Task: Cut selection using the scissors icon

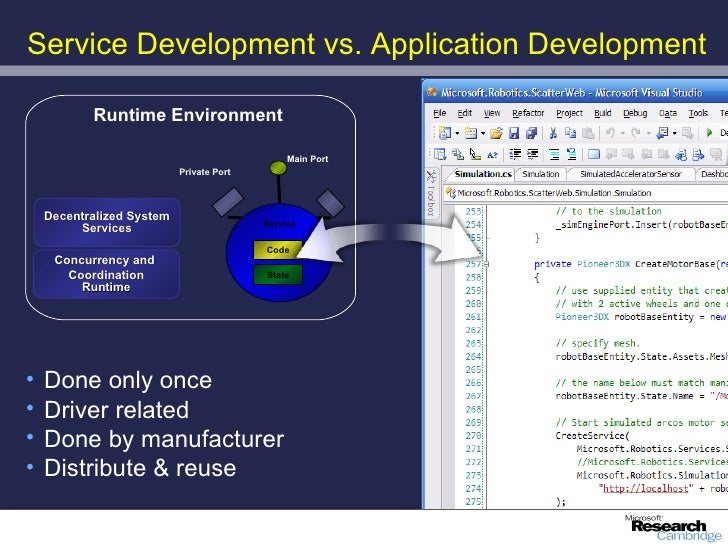Action: pyautogui.click(x=553, y=133)
